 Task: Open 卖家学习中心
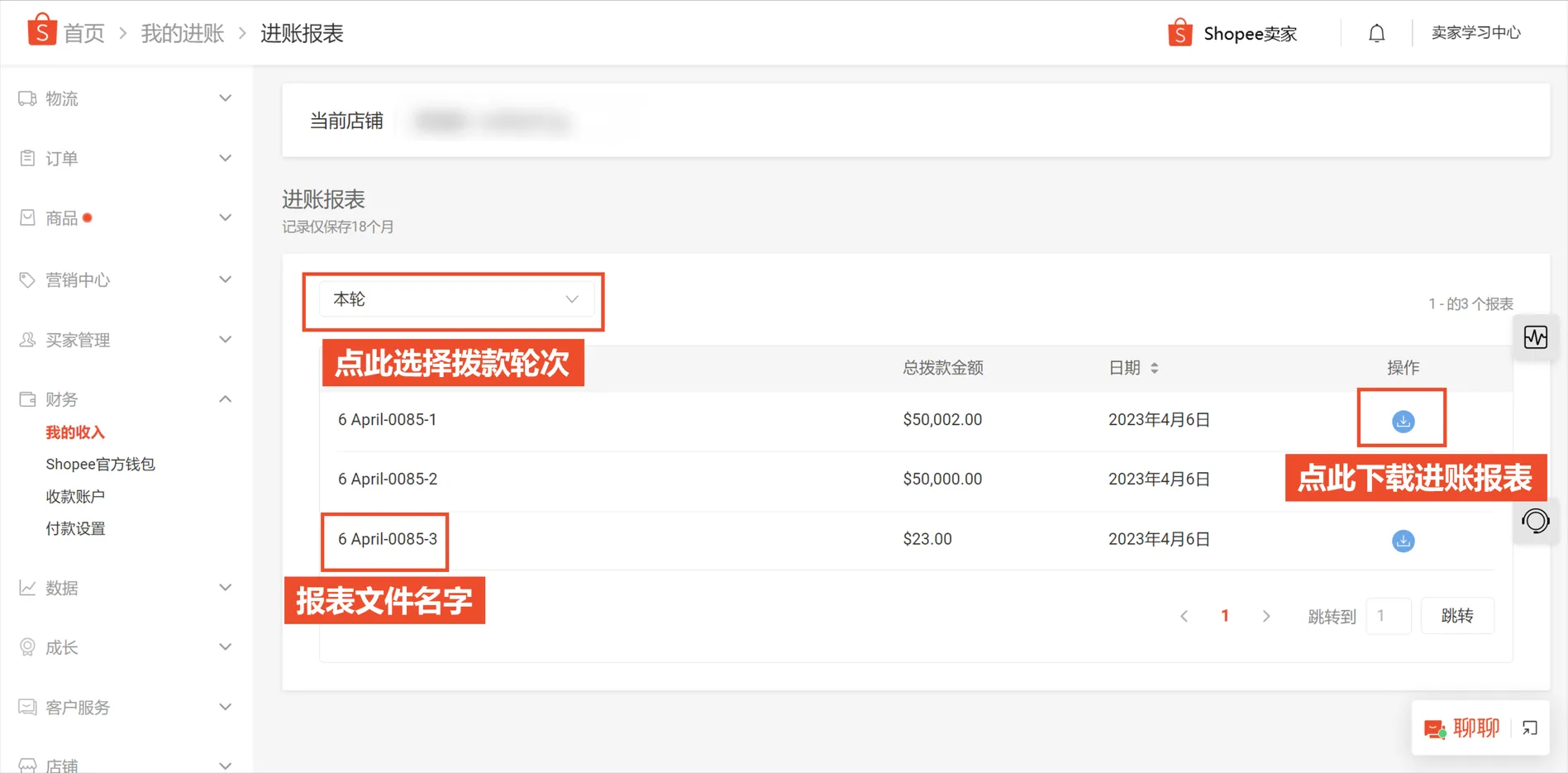click(x=1476, y=32)
